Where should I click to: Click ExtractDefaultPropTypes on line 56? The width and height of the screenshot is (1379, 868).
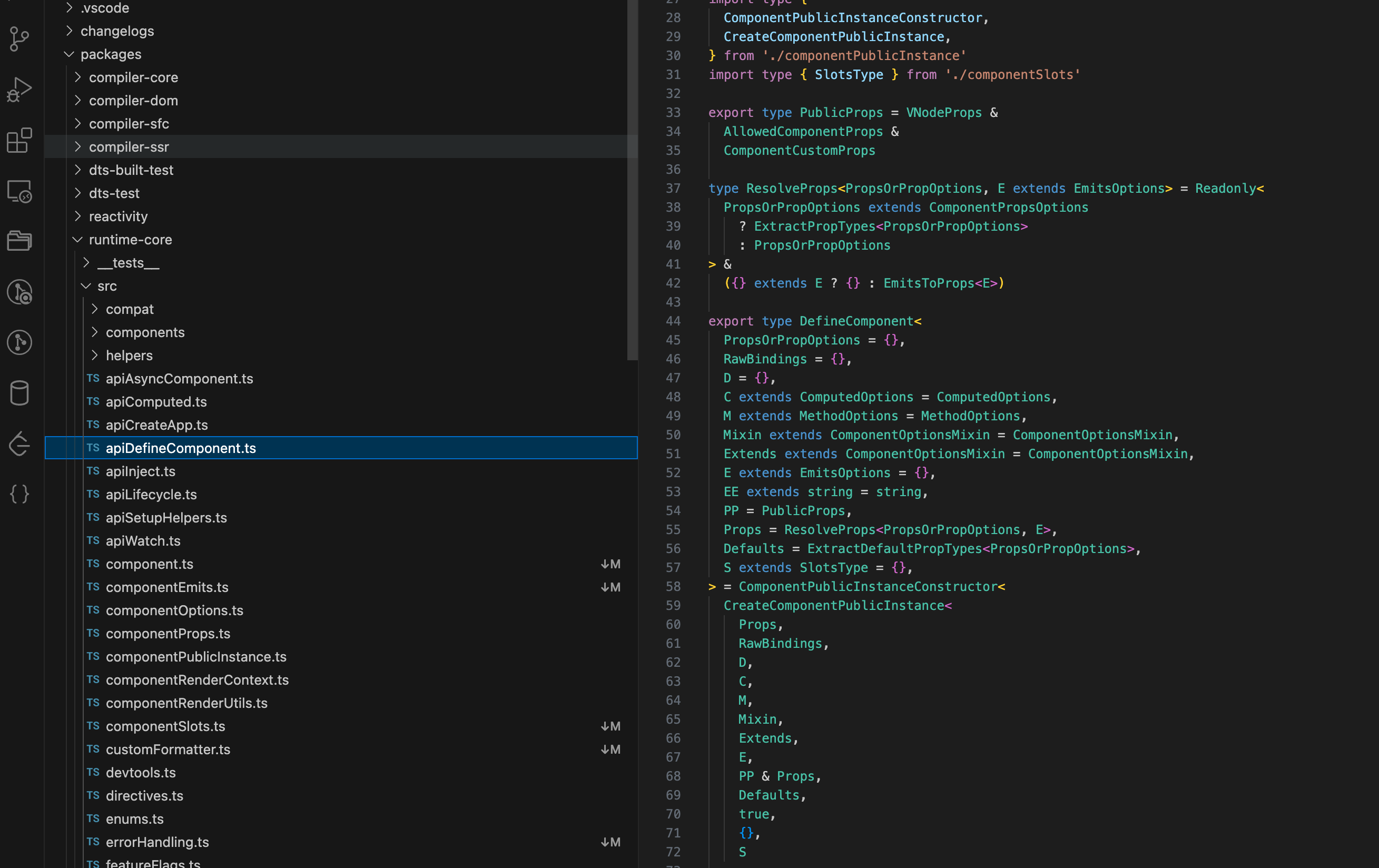point(894,548)
